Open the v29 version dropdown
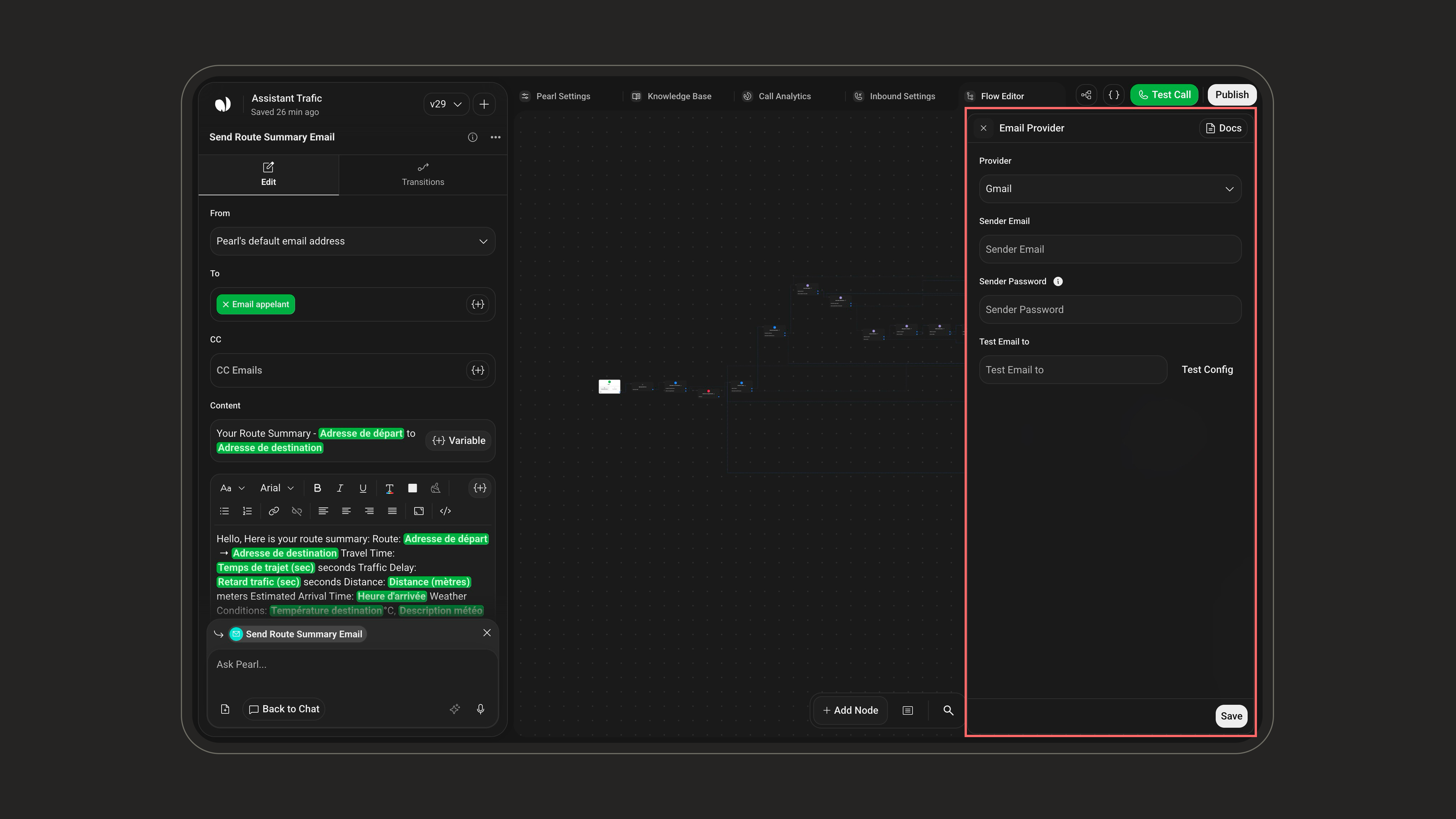This screenshot has height=819, width=1456. 446,104
